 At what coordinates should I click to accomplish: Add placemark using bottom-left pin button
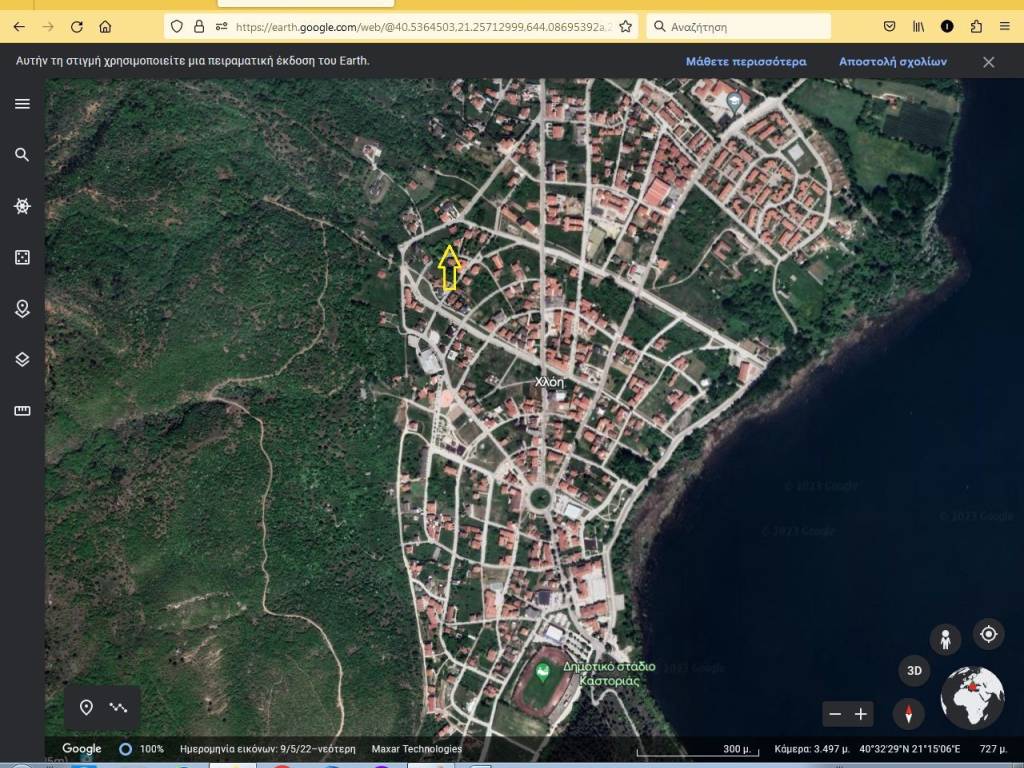point(86,708)
